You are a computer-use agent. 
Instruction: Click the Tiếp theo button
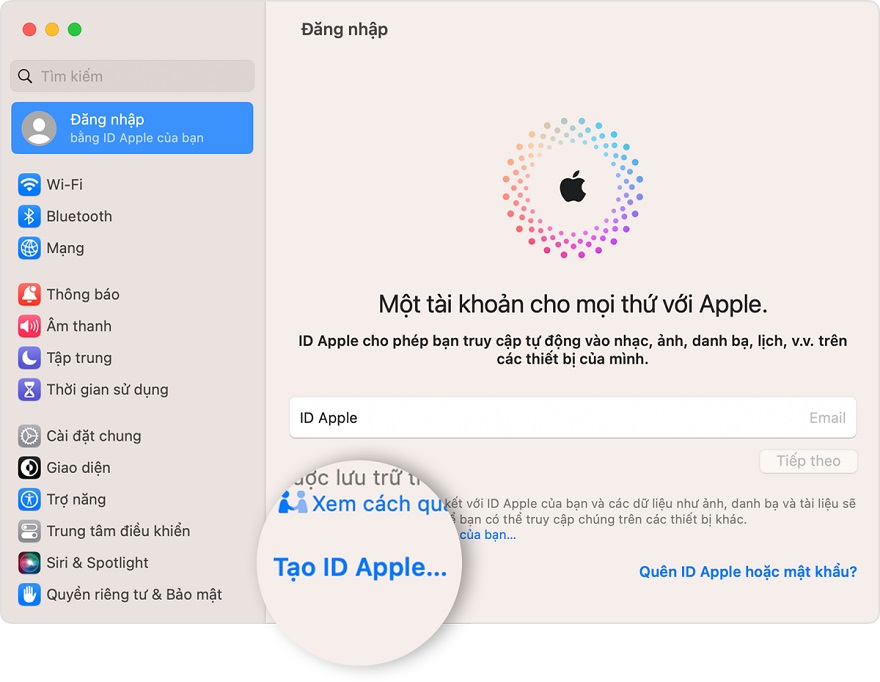808,461
